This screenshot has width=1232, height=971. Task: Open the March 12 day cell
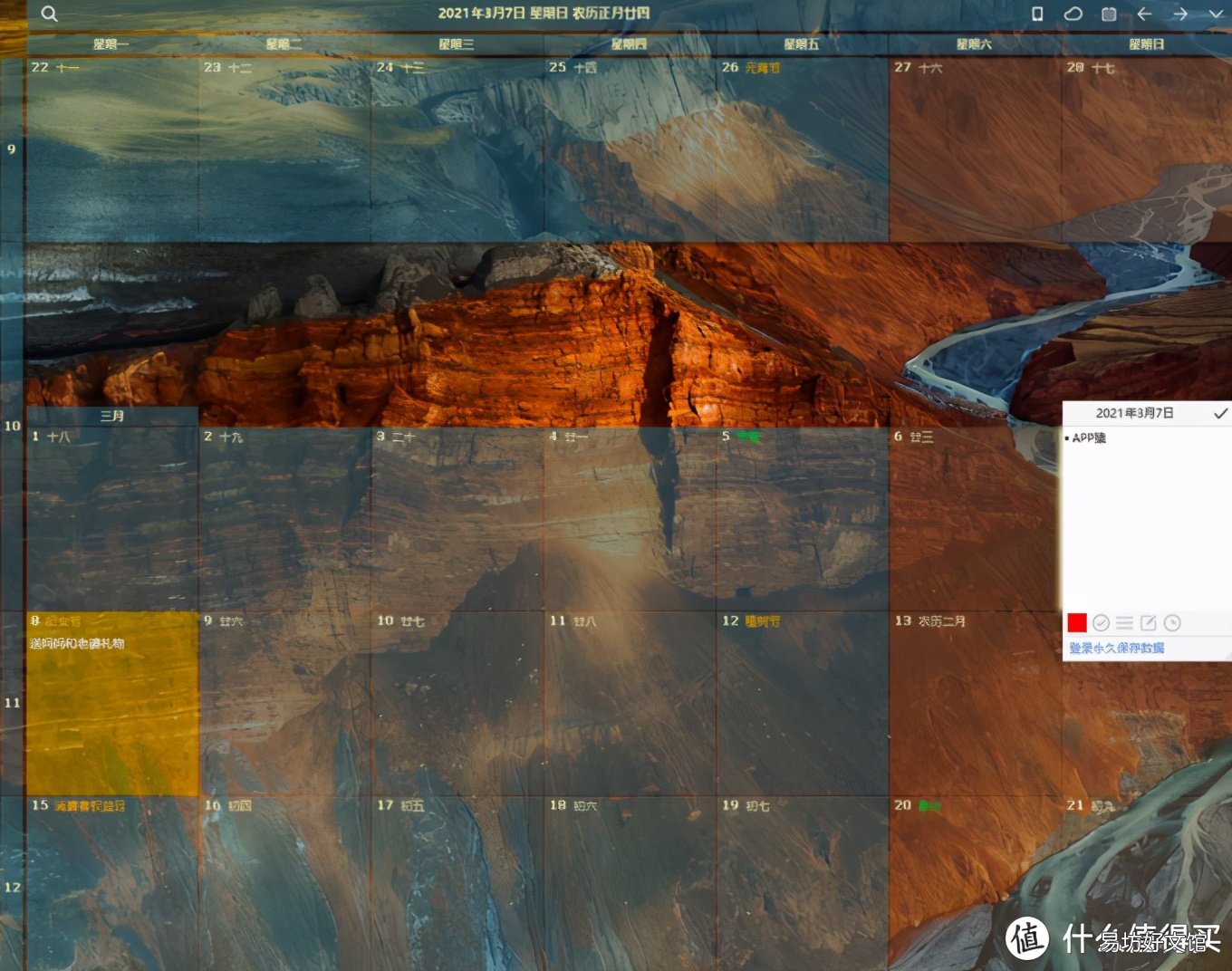[803, 704]
